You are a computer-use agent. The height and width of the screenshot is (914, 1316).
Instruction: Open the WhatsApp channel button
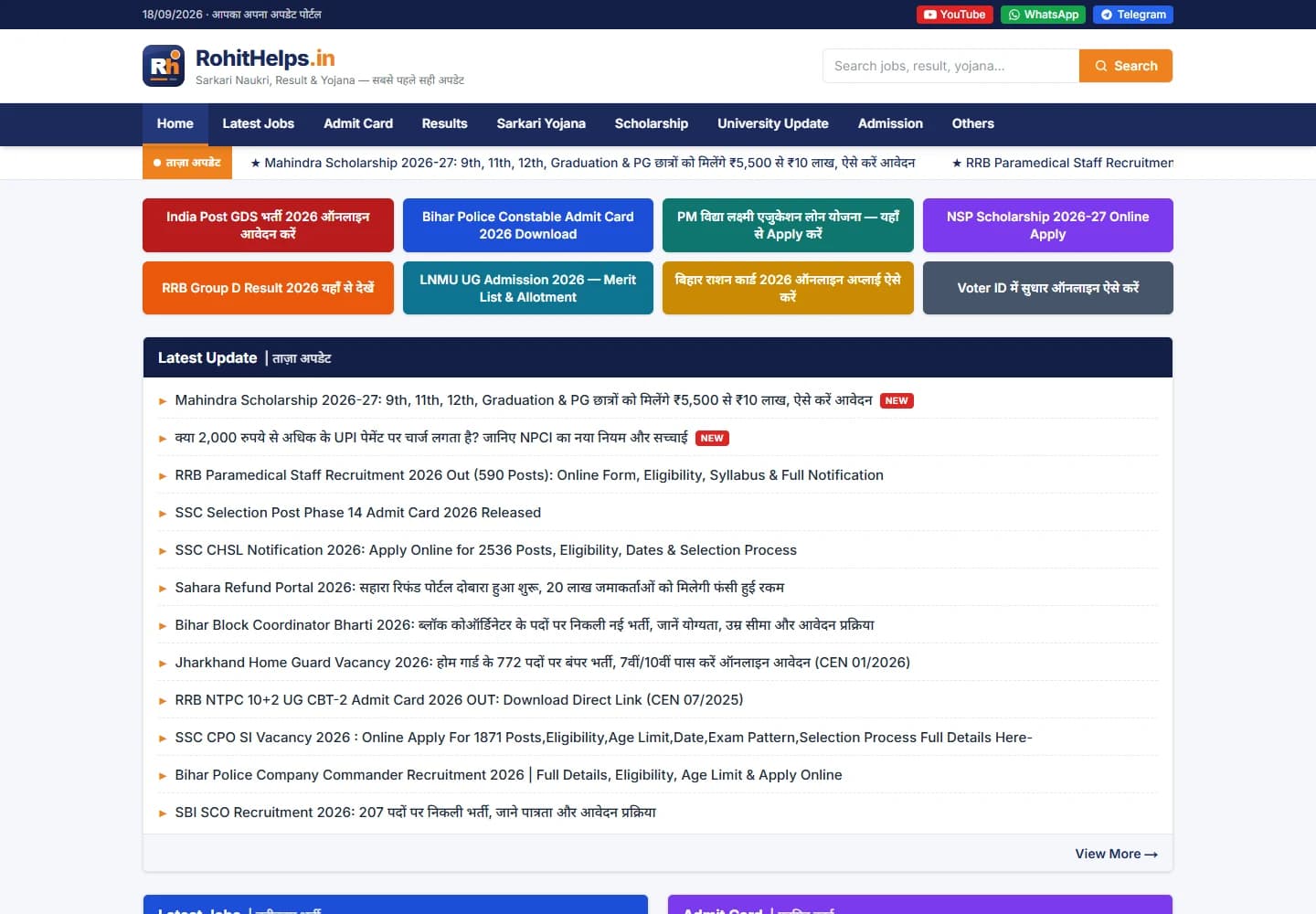[x=1043, y=15]
